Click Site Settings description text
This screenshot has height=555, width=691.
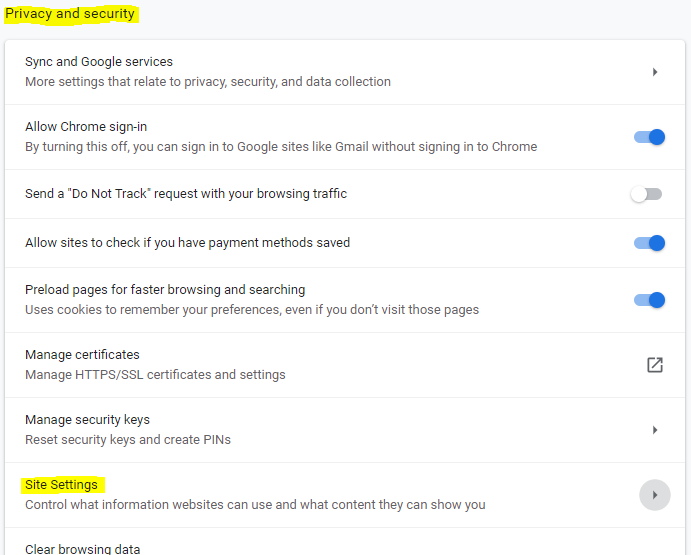click(x=255, y=504)
